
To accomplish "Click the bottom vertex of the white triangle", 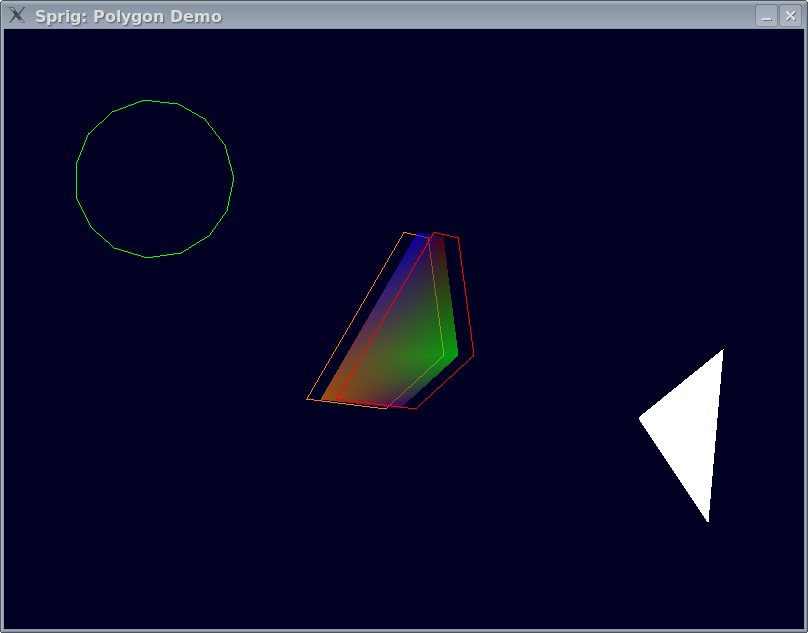I will (x=708, y=520).
